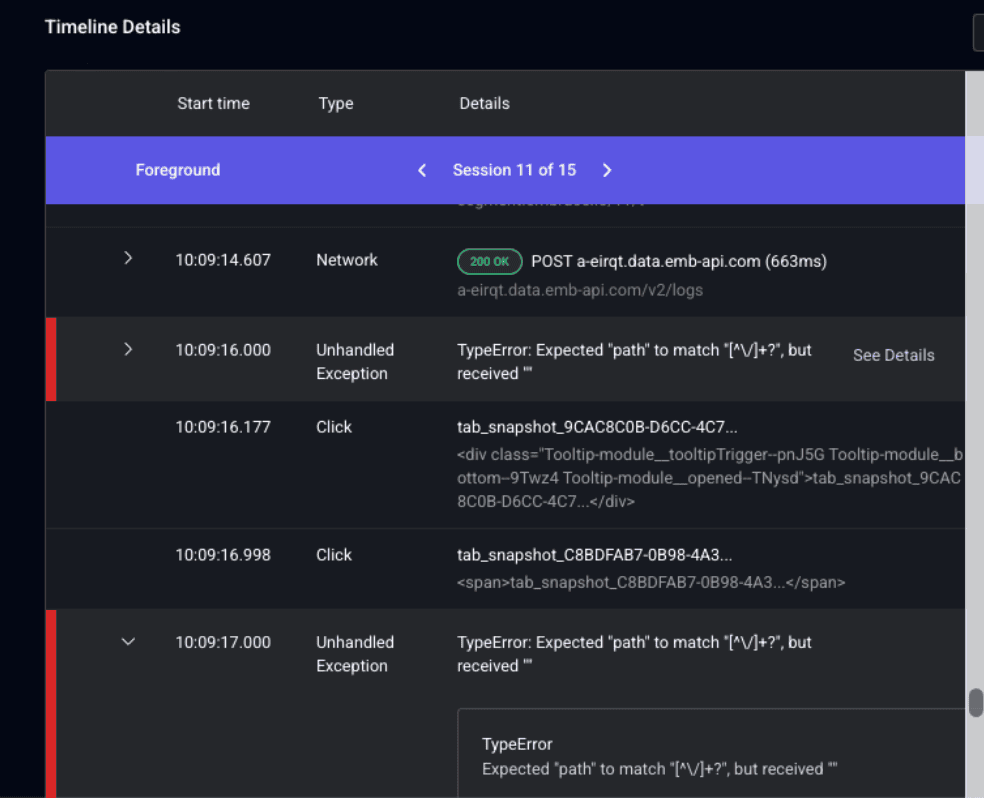The height and width of the screenshot is (798, 984).
Task: Click red error marker beside 10:09:16.000 exception
Action: point(50,359)
